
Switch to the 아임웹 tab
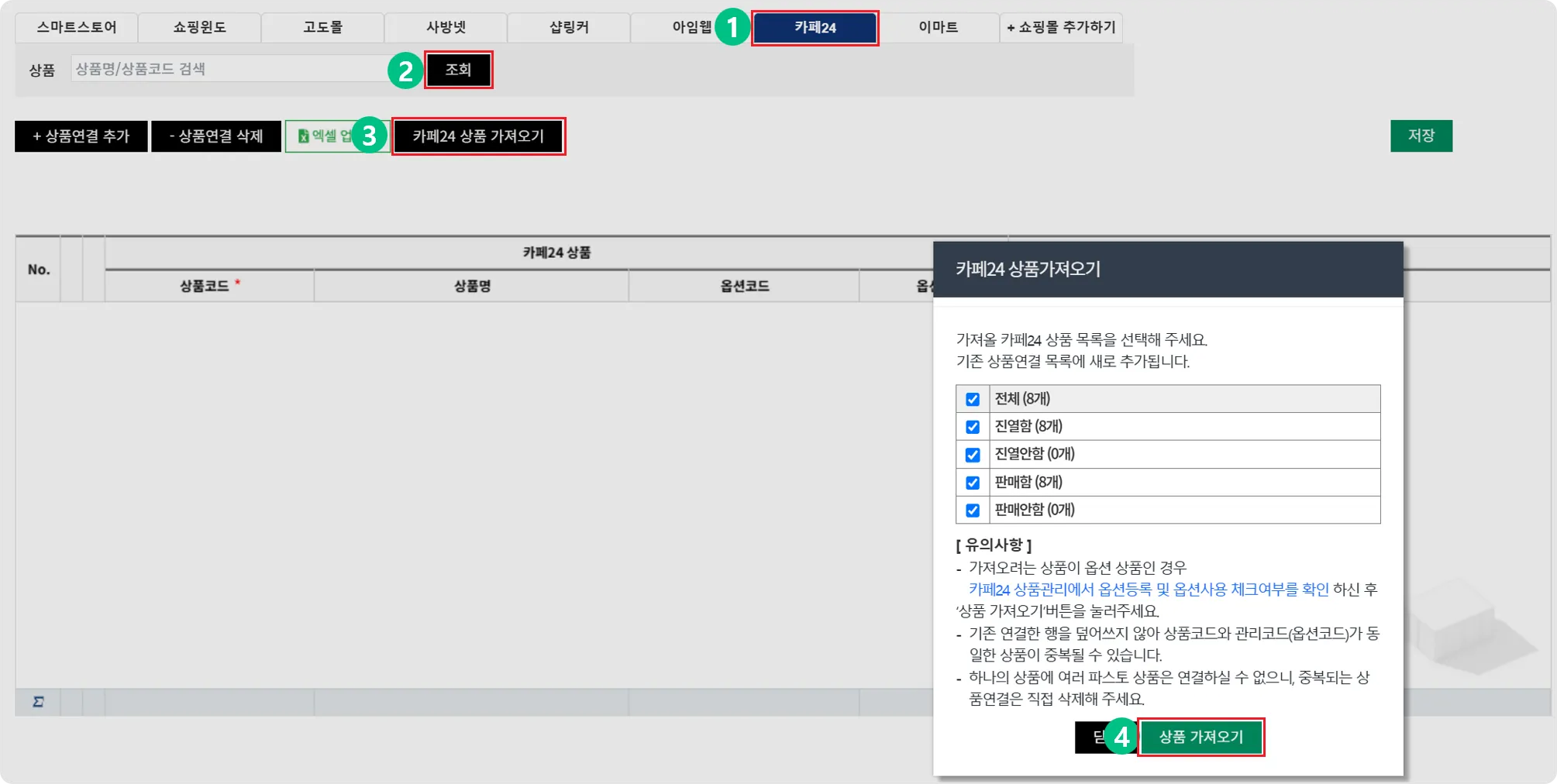(691, 27)
